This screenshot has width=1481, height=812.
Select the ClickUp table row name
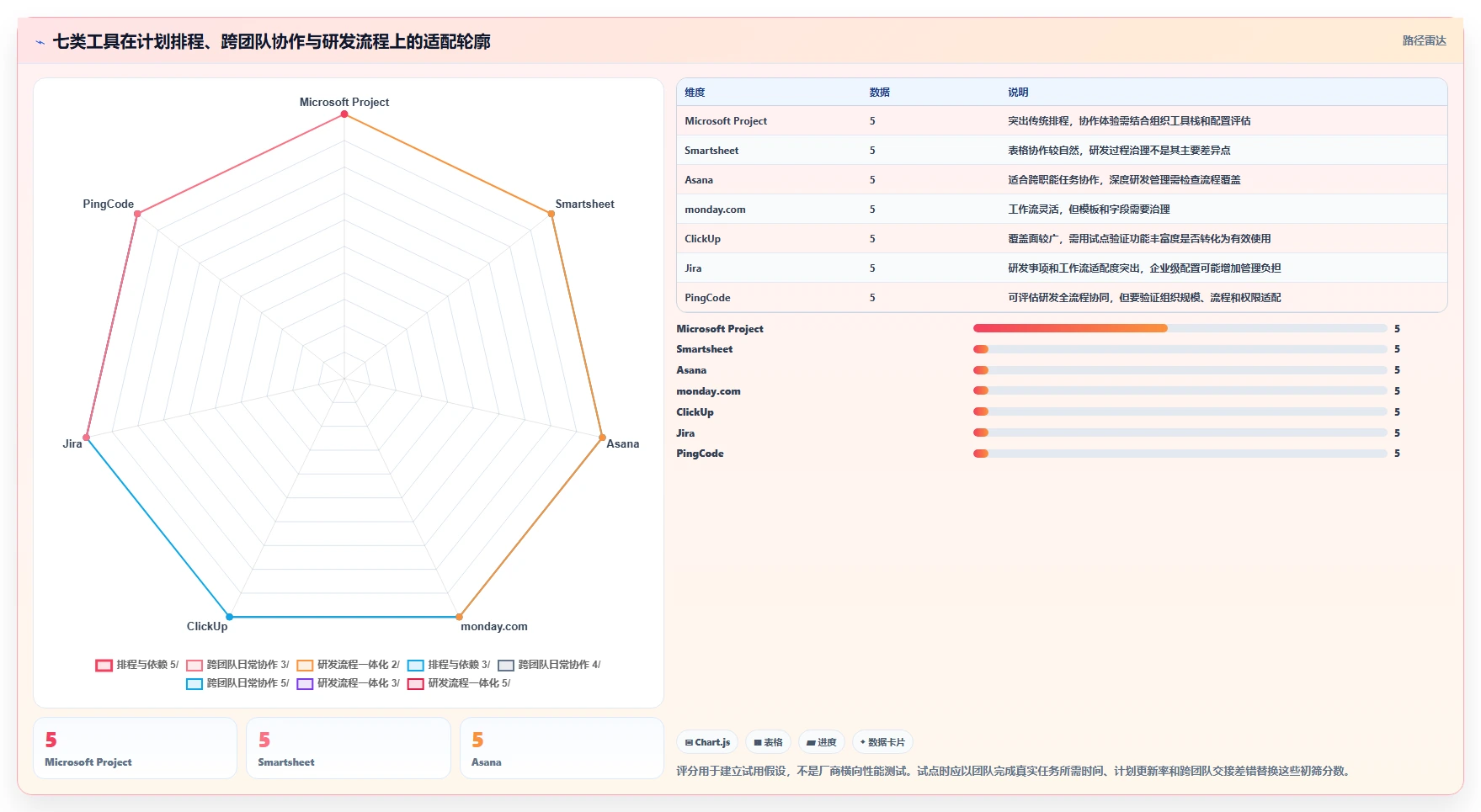[702, 239]
